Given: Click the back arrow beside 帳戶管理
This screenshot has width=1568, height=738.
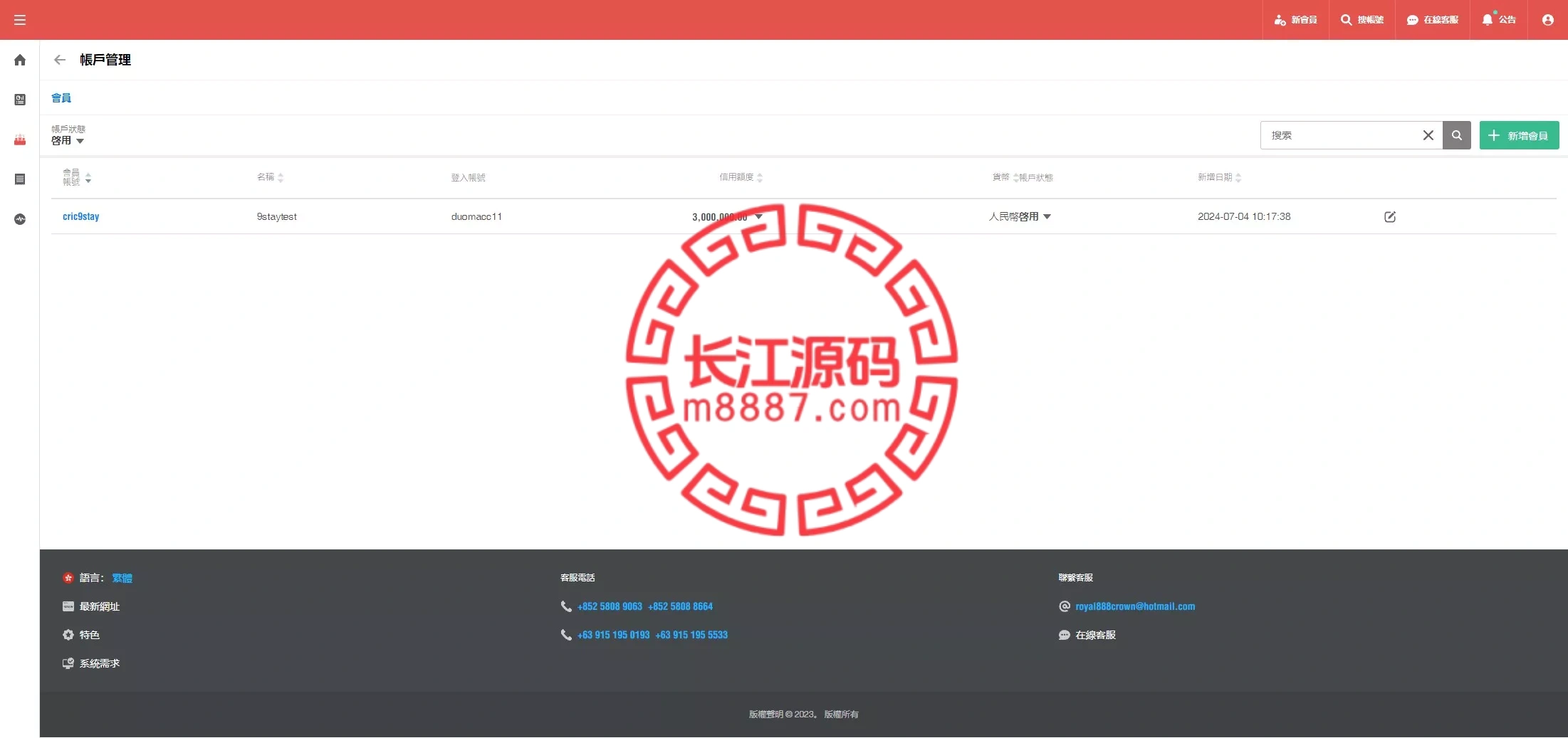Looking at the screenshot, I should click(60, 60).
